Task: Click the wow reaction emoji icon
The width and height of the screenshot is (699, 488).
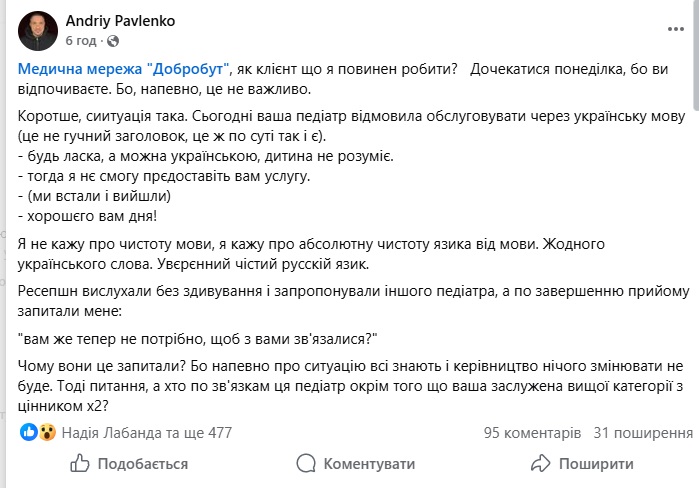Action: [48, 433]
